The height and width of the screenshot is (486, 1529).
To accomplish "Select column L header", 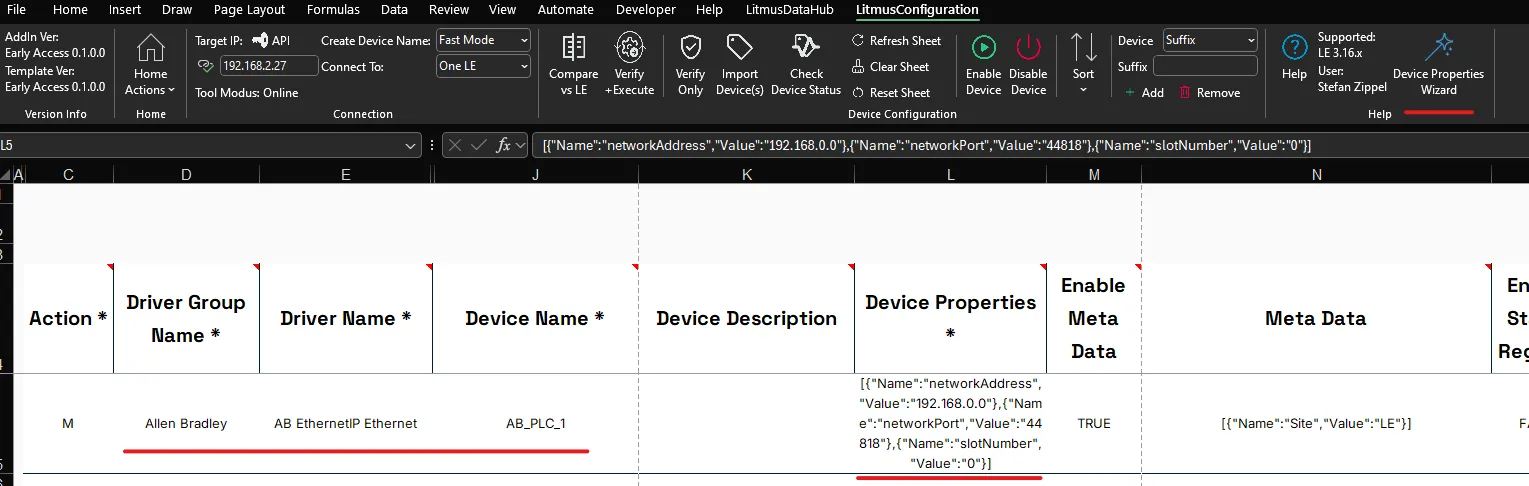I will [x=950, y=175].
